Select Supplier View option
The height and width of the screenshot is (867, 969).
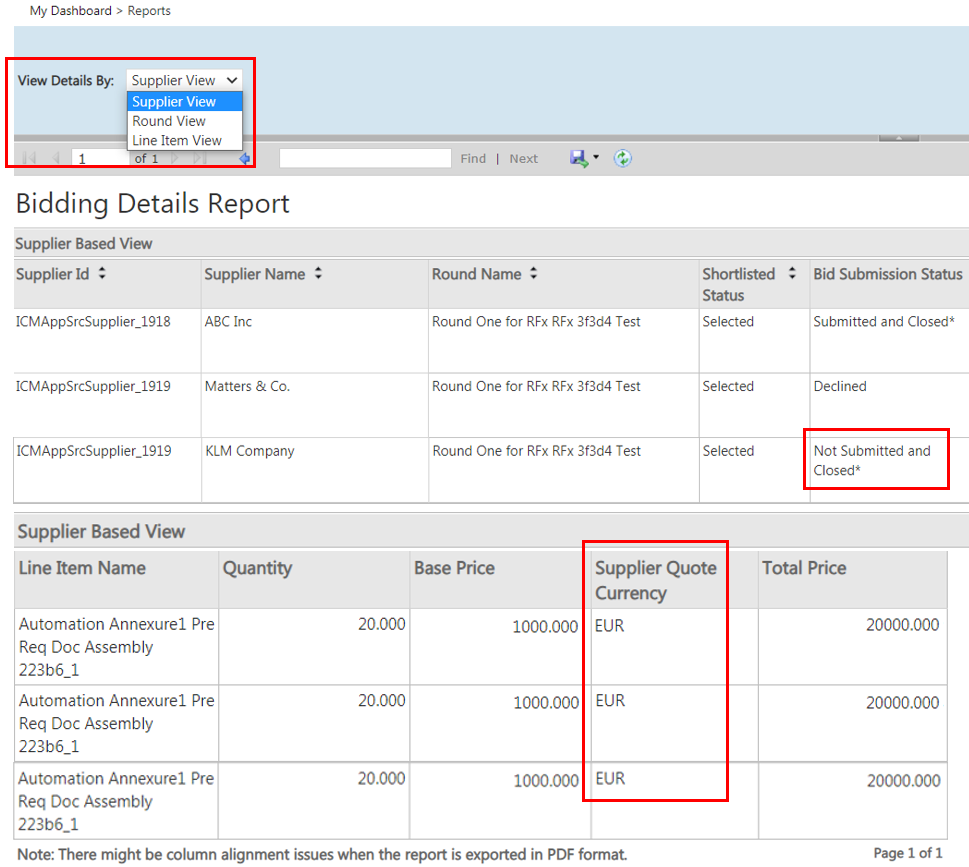pyautogui.click(x=174, y=101)
